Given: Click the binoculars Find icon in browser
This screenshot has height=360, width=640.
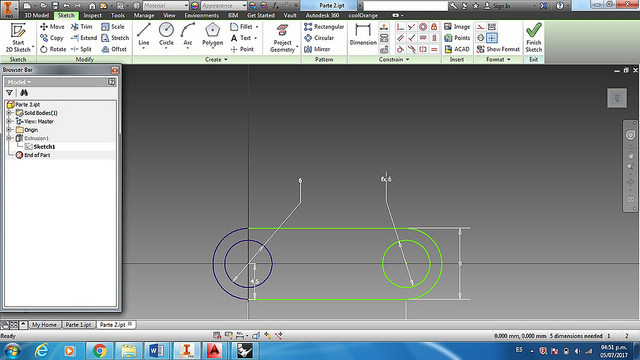Looking at the screenshot, I should click(x=24, y=93).
